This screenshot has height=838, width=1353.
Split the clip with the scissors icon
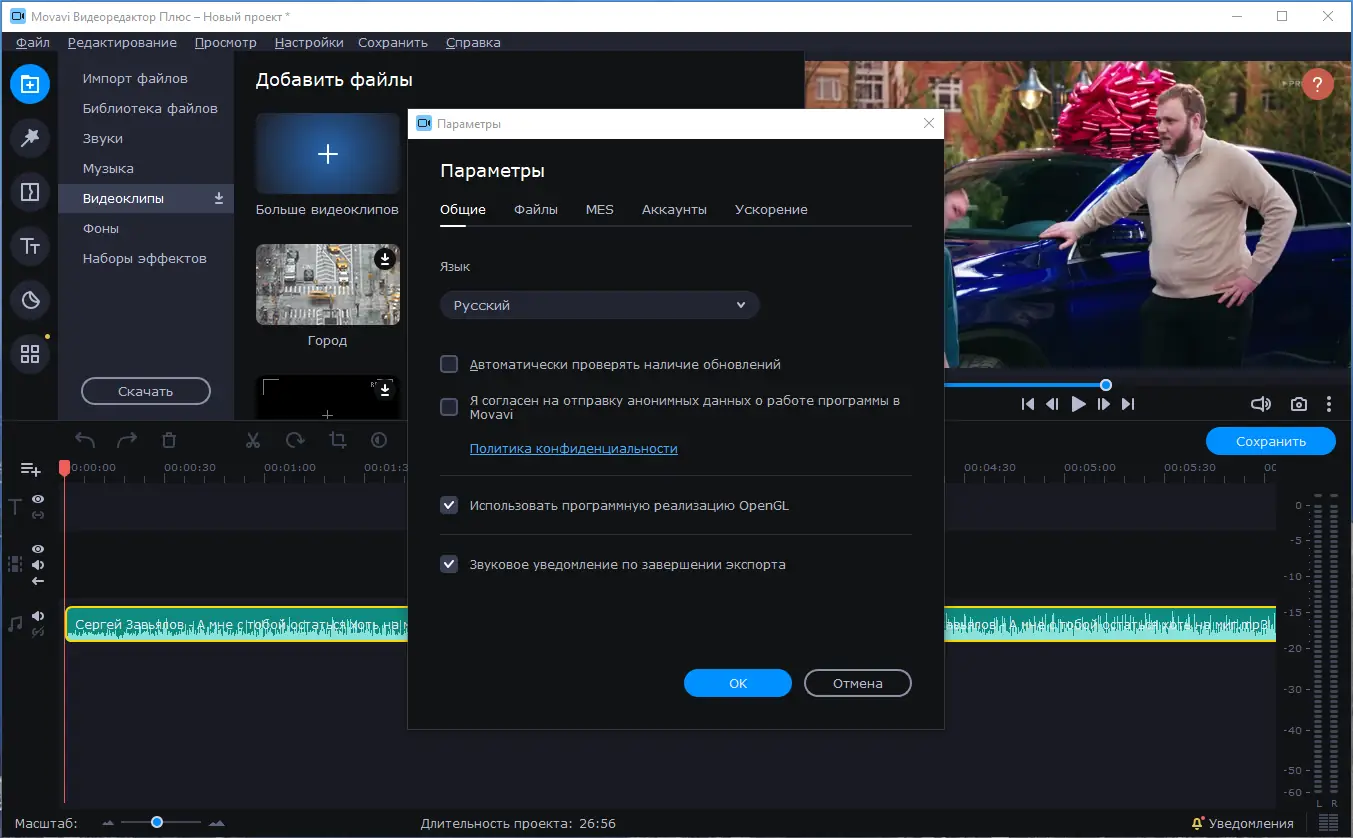(x=252, y=440)
